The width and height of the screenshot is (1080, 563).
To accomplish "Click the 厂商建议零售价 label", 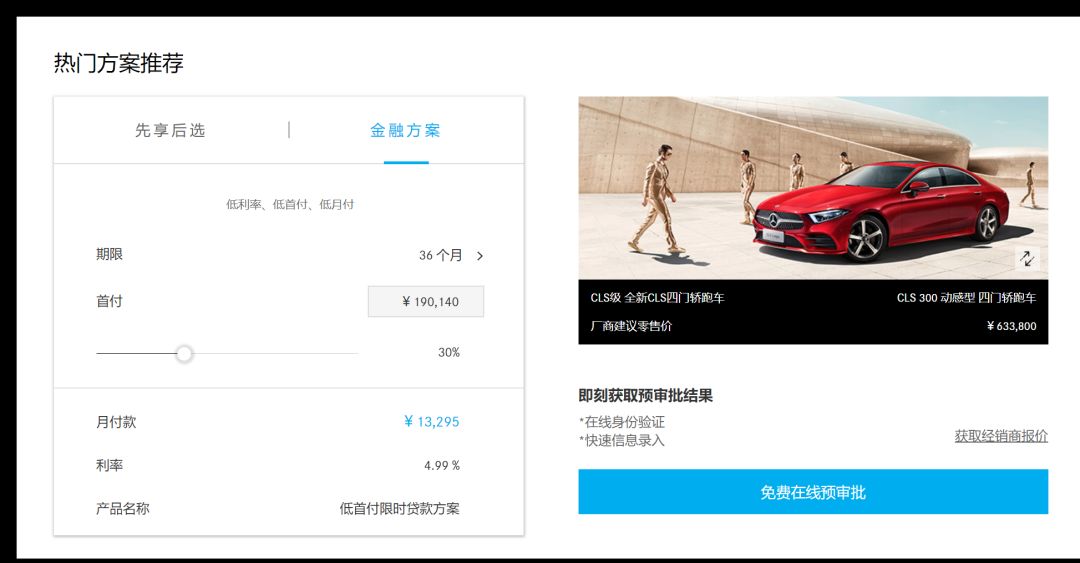I will pyautogui.click(x=631, y=326).
